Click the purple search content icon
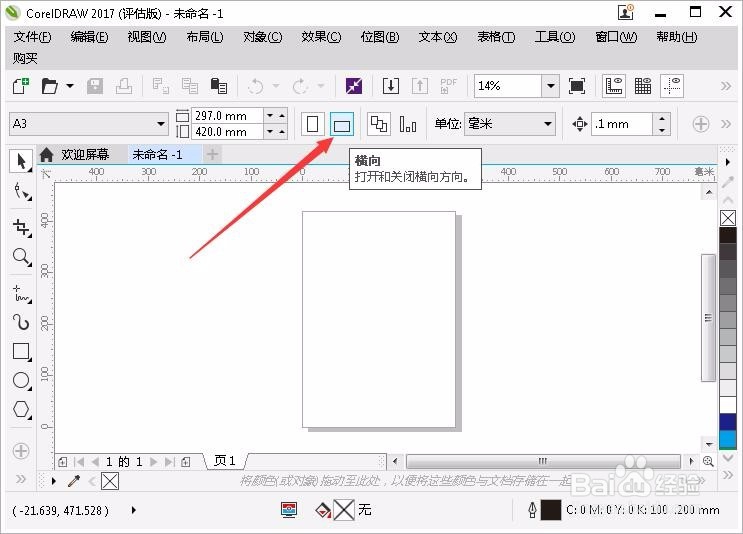Screen dimensions: 743x534 point(353,86)
